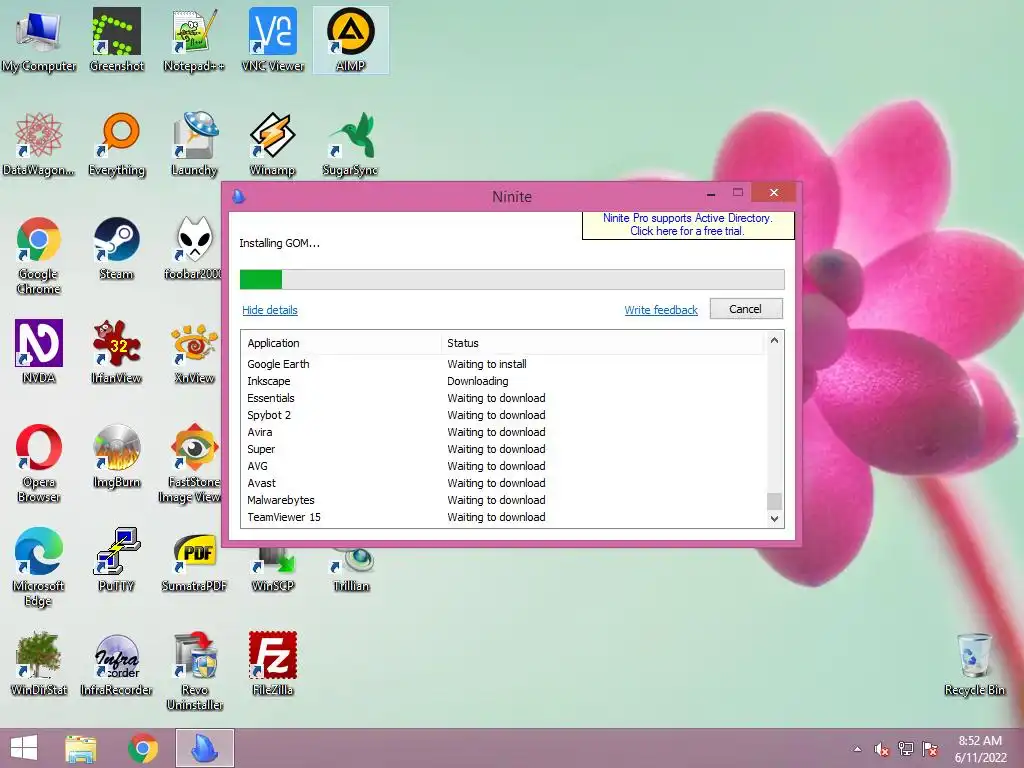
Task: Select the InfraRecorder desktop shortcut
Action: coord(116,664)
